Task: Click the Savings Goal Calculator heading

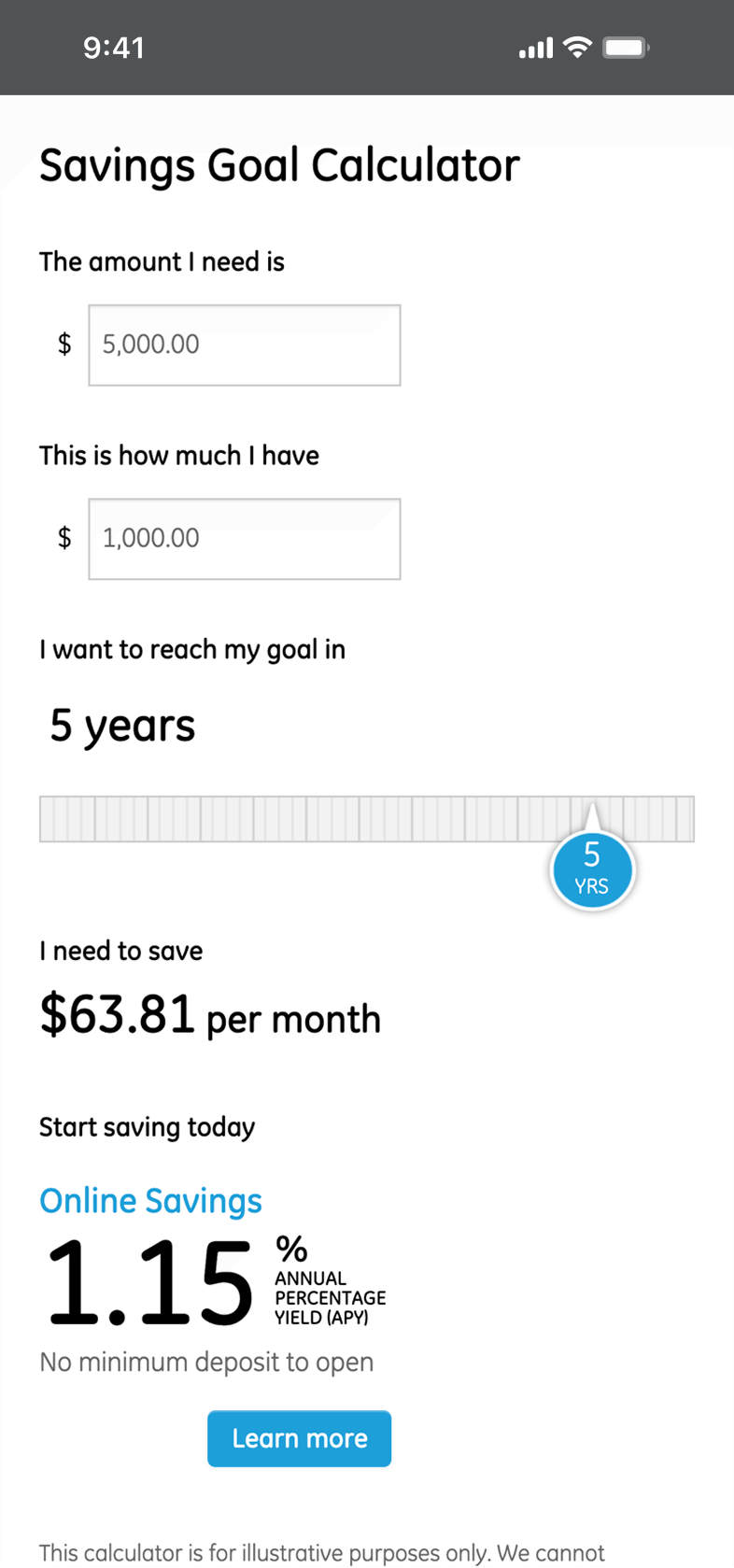Action: coord(279,166)
